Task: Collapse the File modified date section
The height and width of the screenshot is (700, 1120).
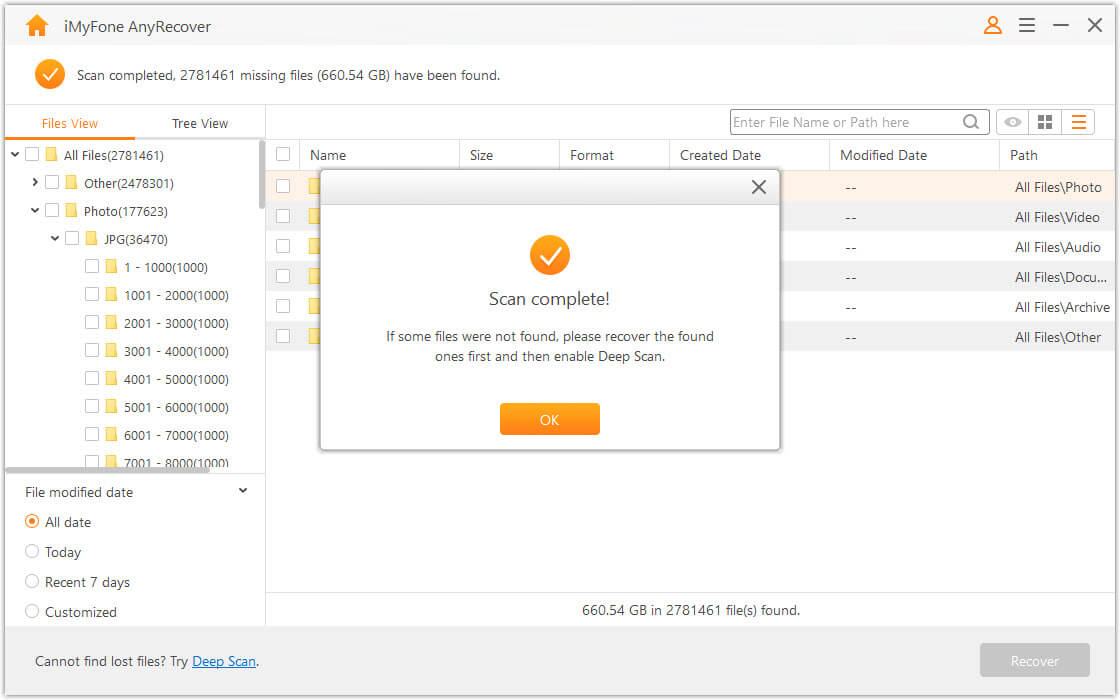Action: [243, 491]
